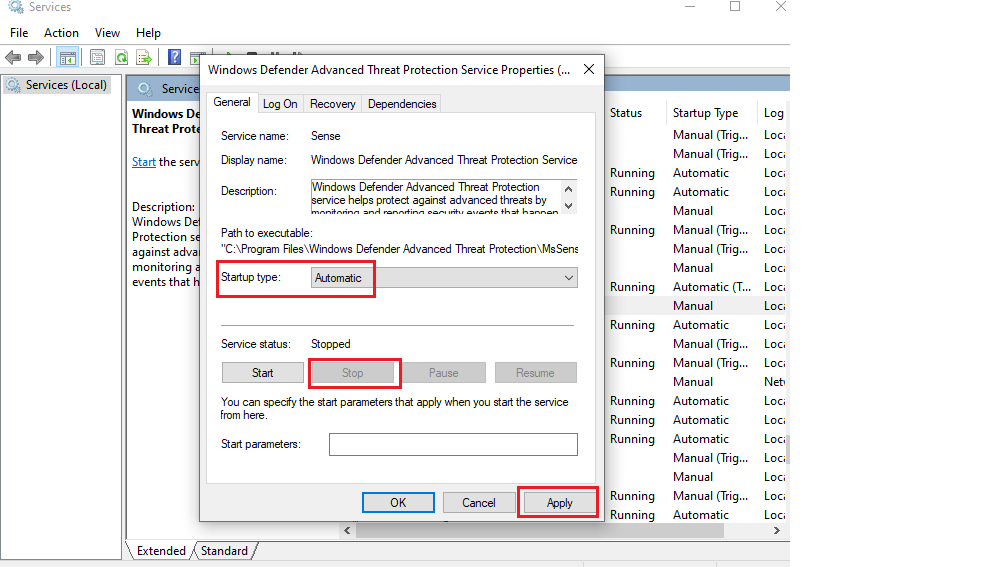Toggle Show/Hide Console Tree toolbar icon

tap(67, 58)
